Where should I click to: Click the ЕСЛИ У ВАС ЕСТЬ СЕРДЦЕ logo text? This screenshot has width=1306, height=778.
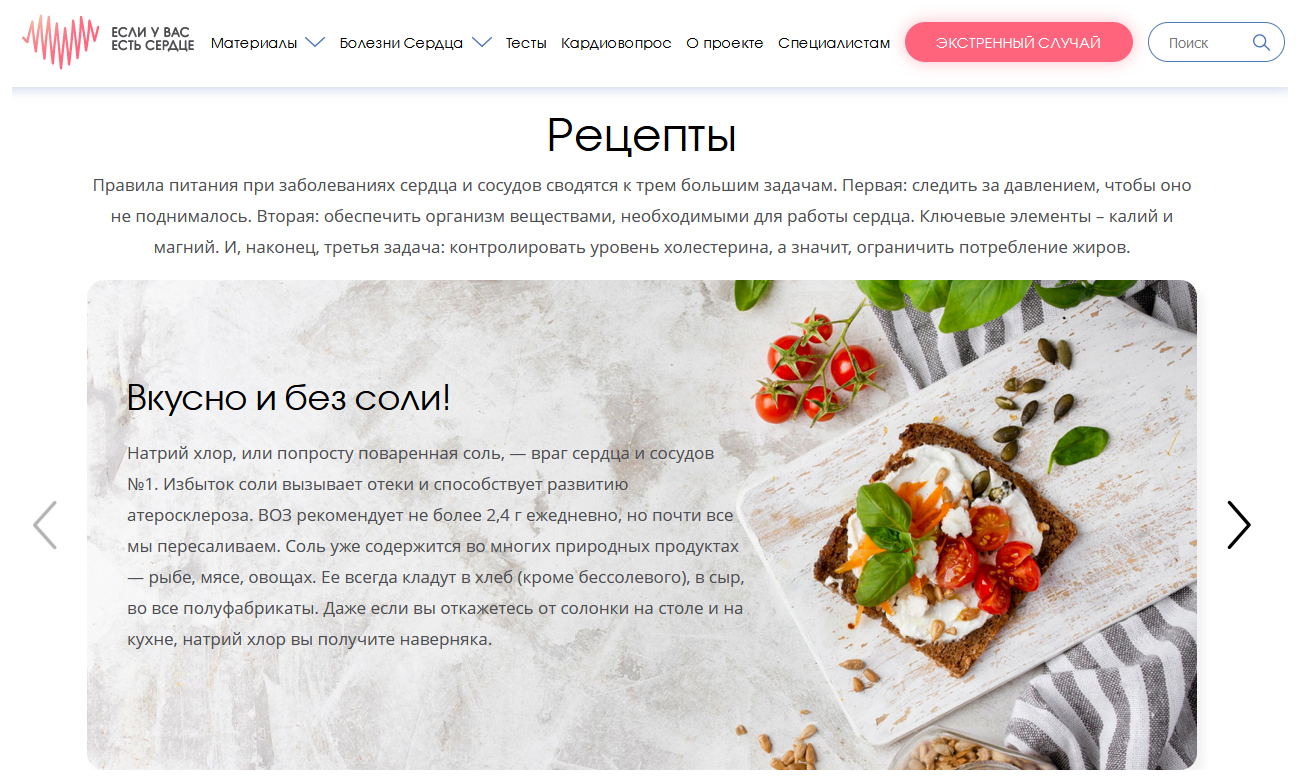click(152, 41)
